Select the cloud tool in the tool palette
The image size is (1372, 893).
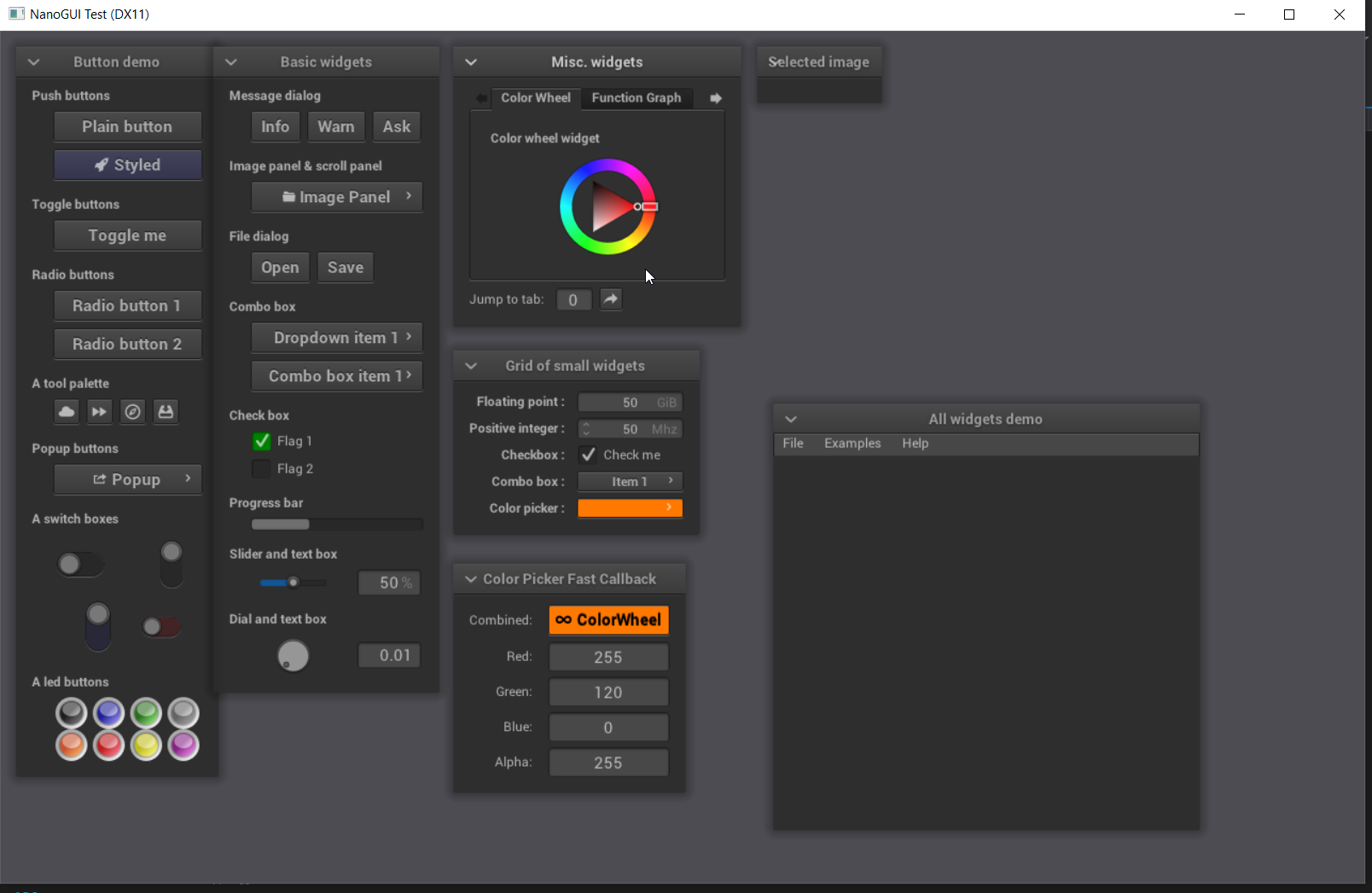coord(66,412)
